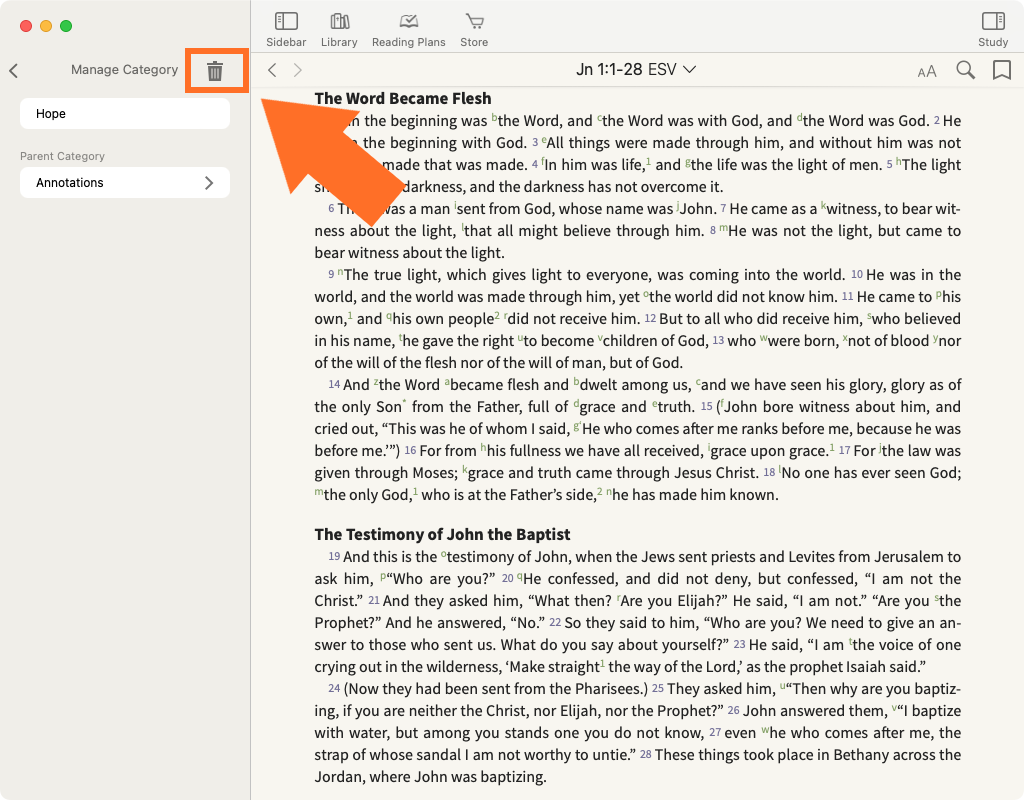The width and height of the screenshot is (1024, 800).
Task: Expand the Annotations parent category row
Action: click(125, 183)
